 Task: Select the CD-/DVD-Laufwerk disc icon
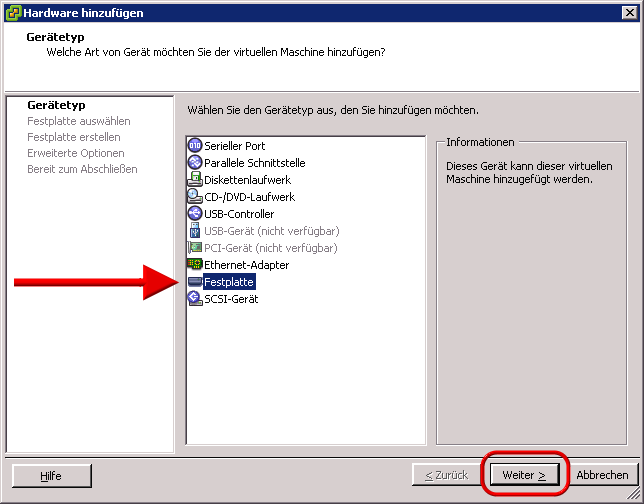195,197
